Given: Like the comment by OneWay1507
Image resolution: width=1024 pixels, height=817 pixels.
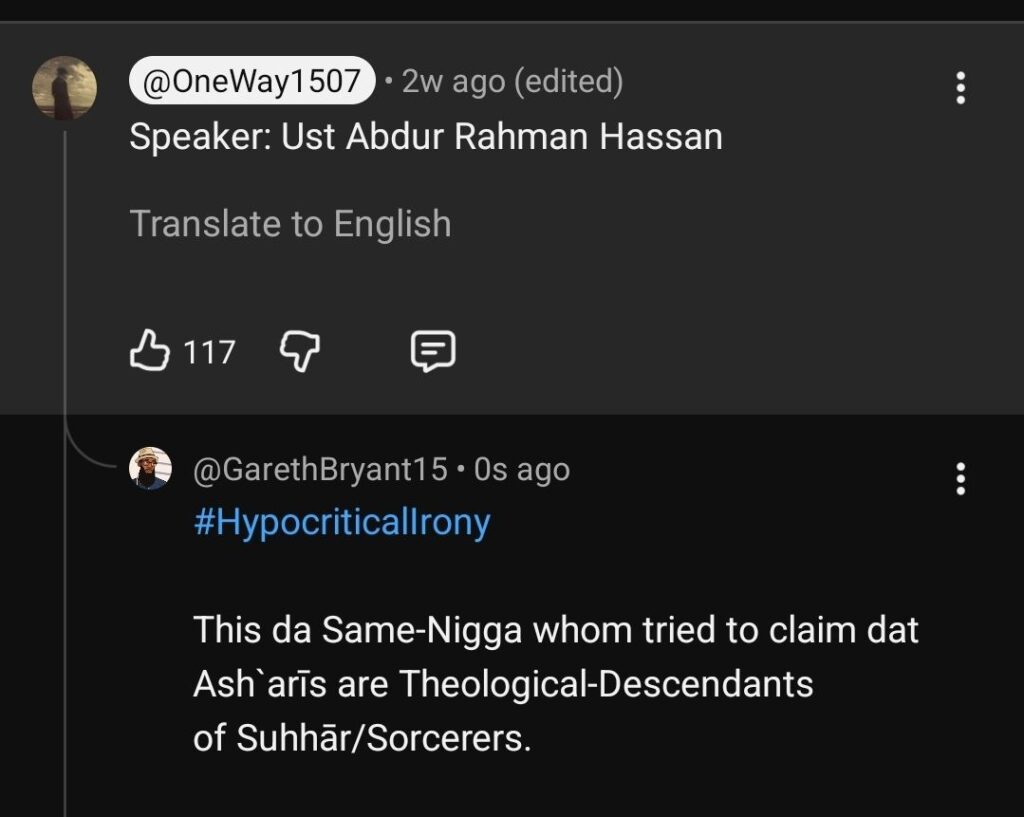Looking at the screenshot, I should coord(150,351).
